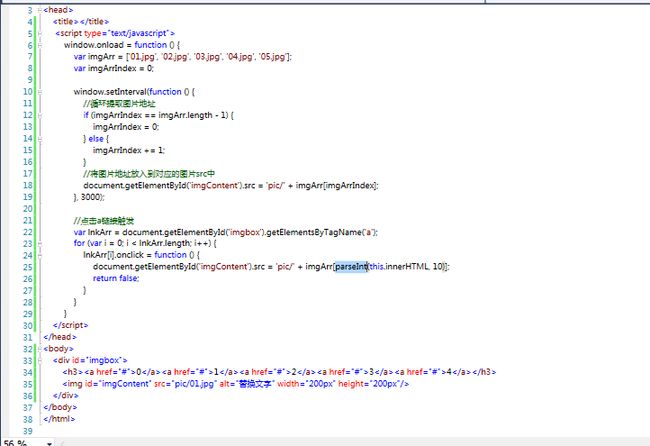Collapse the else block on line 14
The image size is (650, 446).
coord(40,139)
